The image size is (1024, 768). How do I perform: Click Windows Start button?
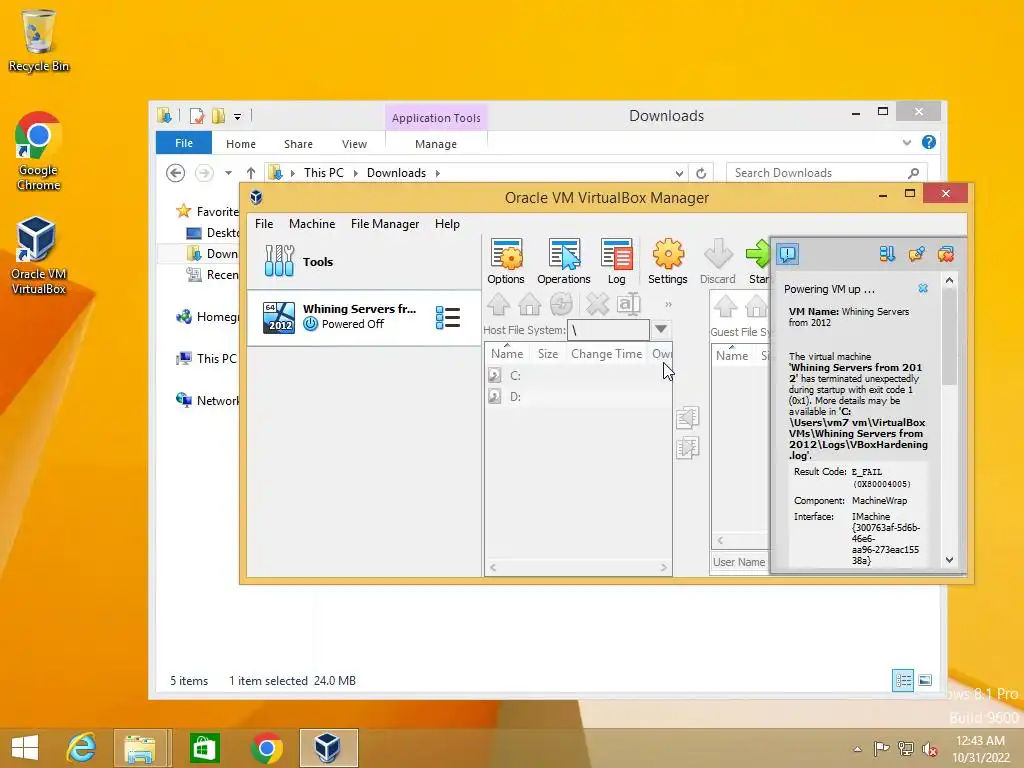25,748
